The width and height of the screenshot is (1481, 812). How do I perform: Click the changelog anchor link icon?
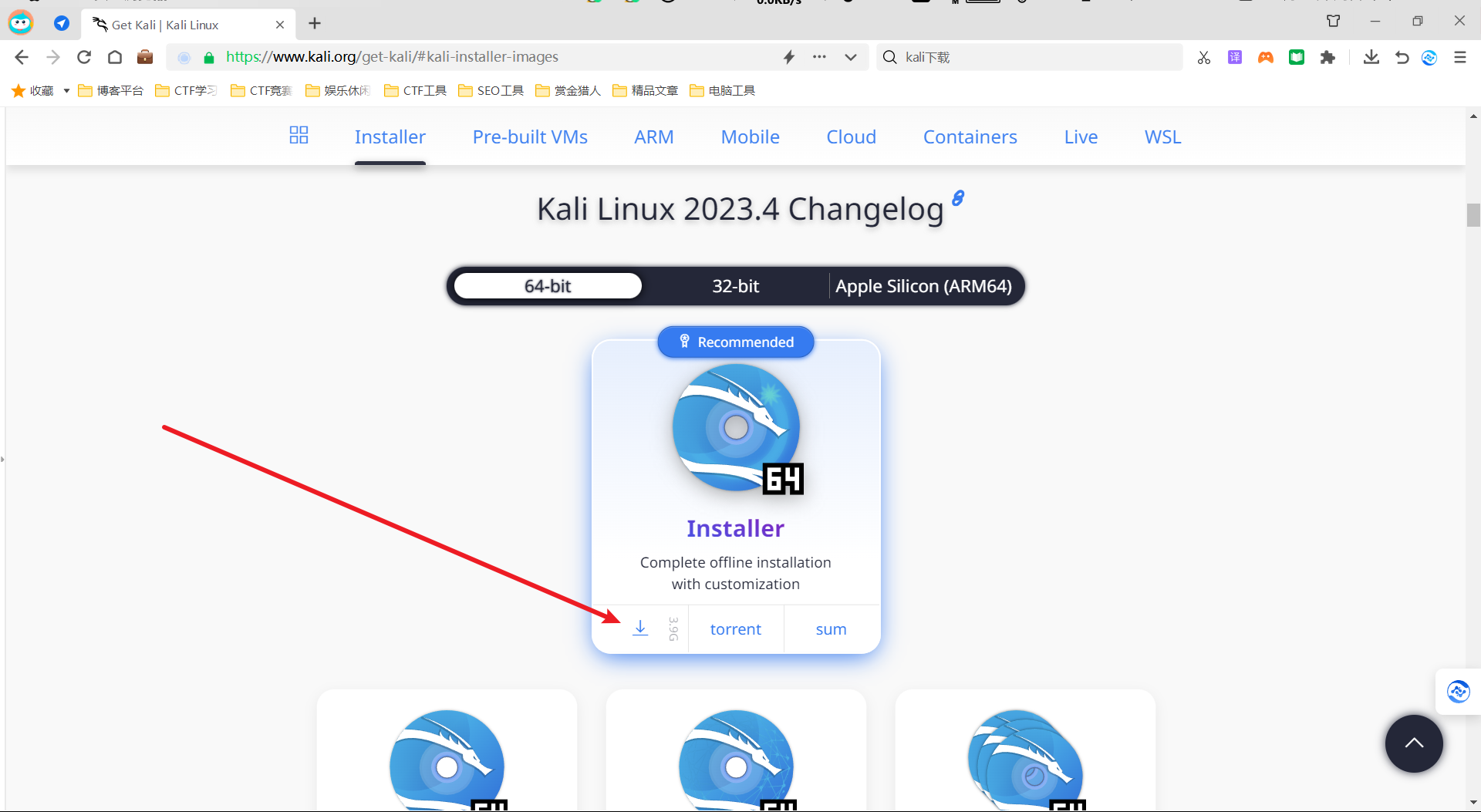click(x=958, y=198)
